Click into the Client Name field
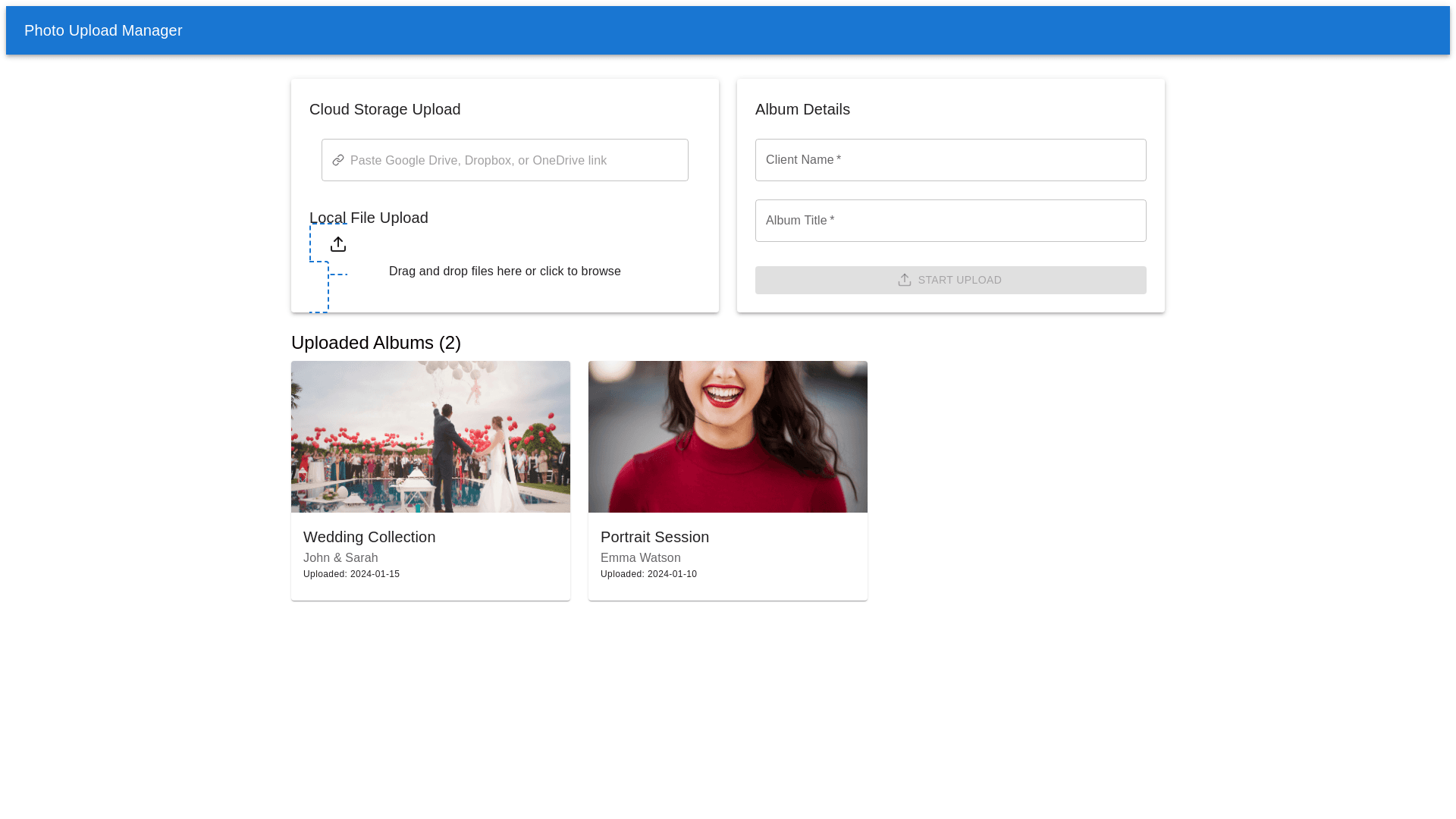Viewport: 1456px width, 819px height. (x=950, y=160)
